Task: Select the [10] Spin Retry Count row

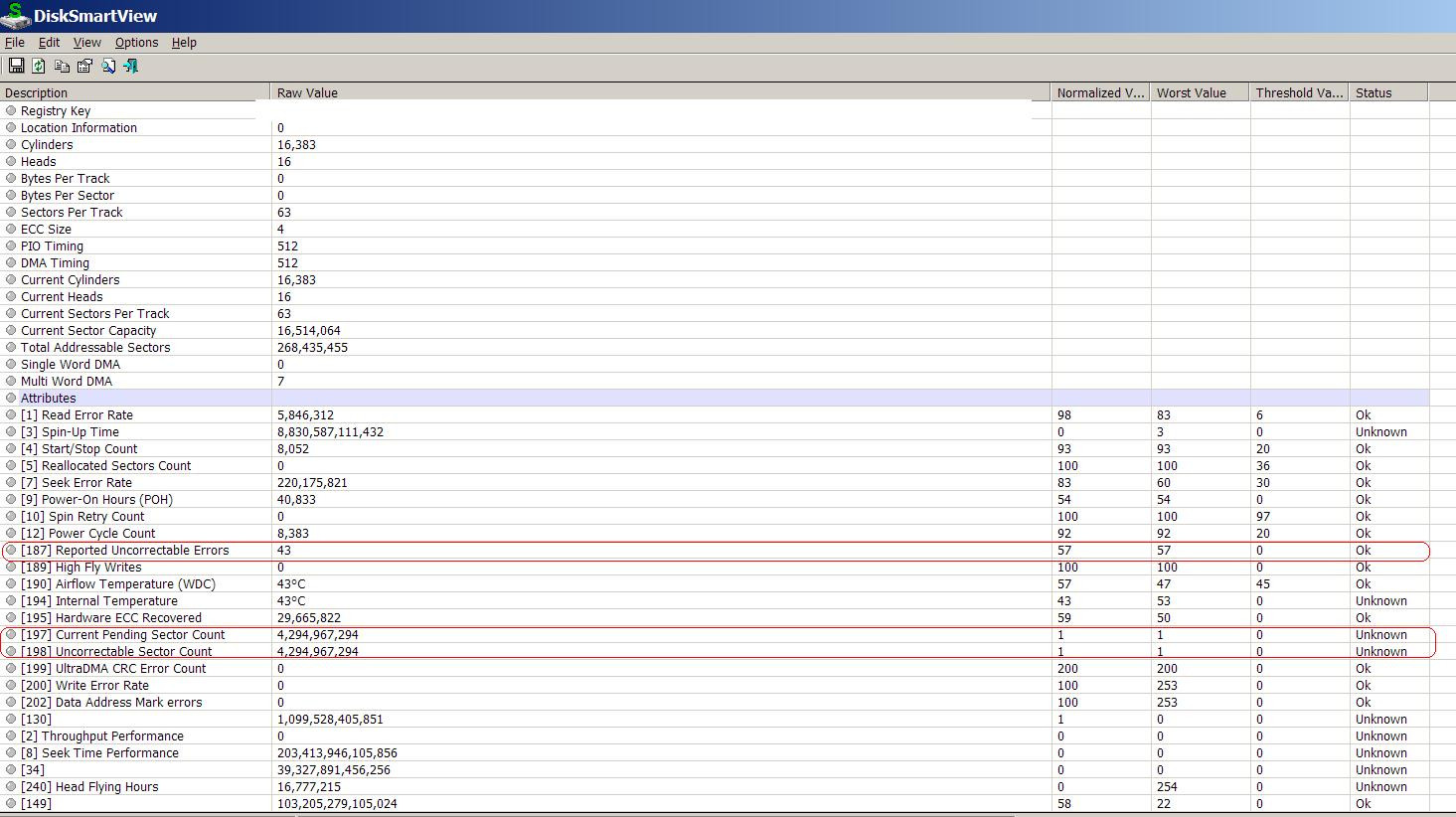Action: click(x=715, y=516)
